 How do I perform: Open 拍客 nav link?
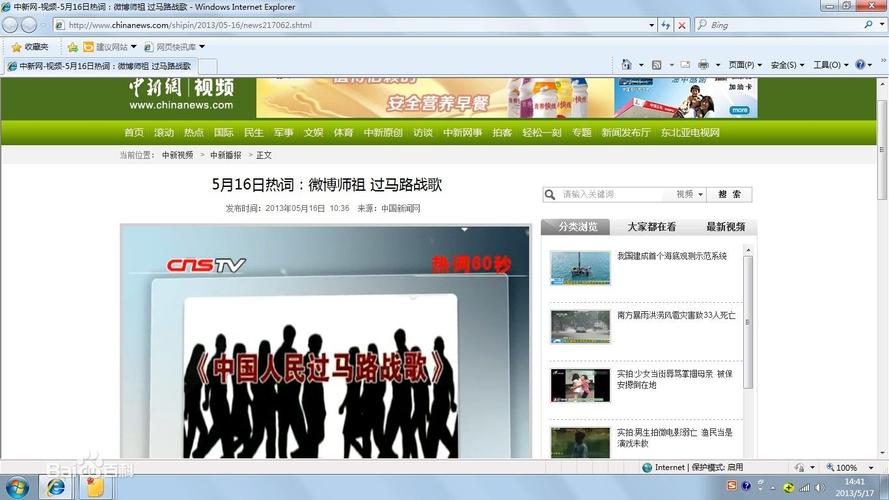click(x=502, y=133)
